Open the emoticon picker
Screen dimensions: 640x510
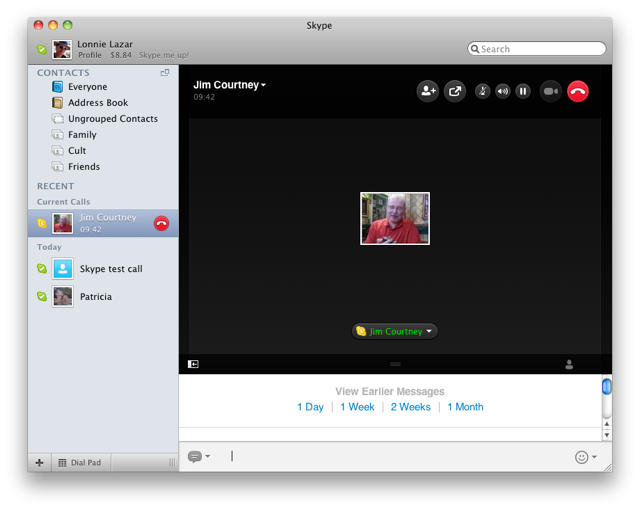click(x=585, y=457)
